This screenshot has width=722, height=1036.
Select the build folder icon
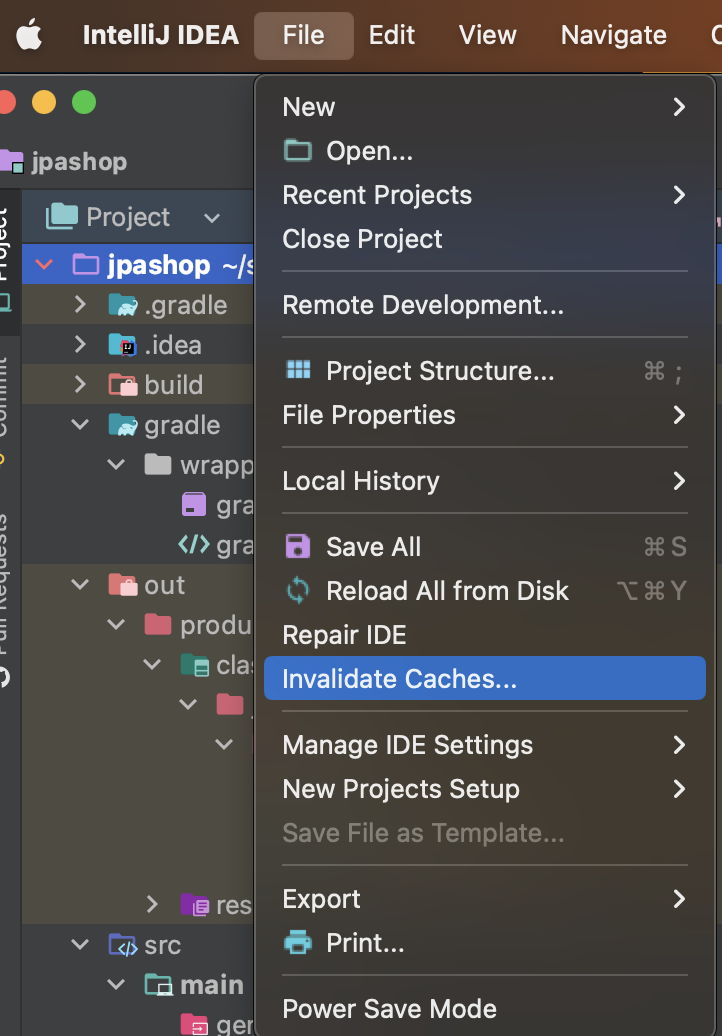click(123, 385)
